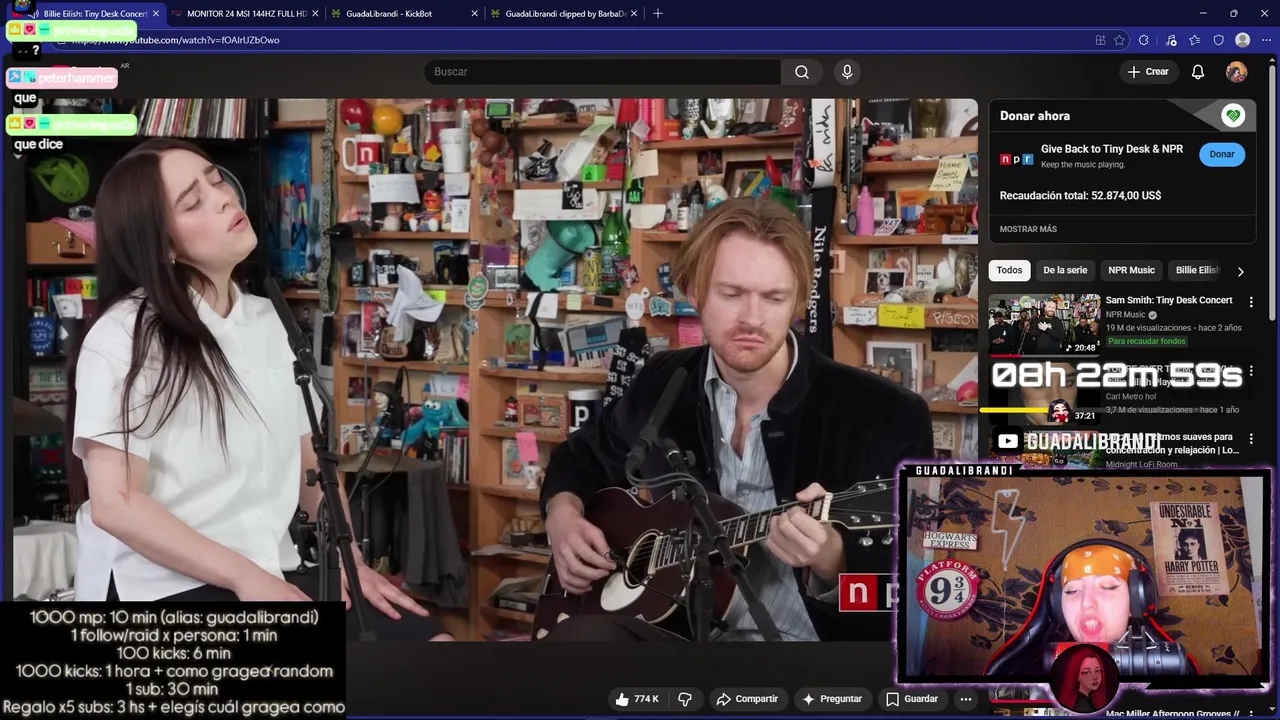Select the Billie Eilish filter chip
The width and height of the screenshot is (1280, 720).
point(1197,270)
